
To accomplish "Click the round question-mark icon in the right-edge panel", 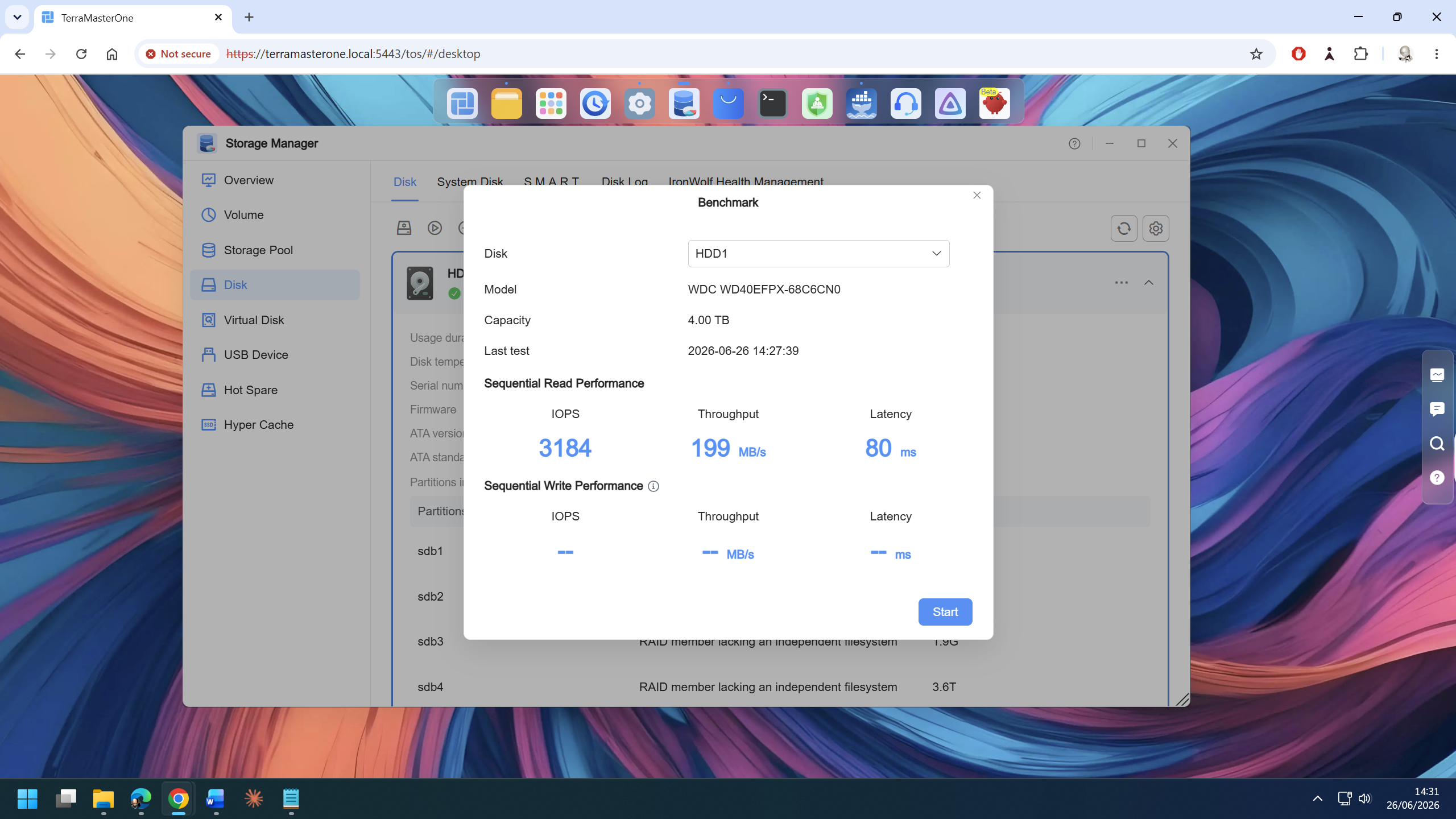I will (1437, 478).
